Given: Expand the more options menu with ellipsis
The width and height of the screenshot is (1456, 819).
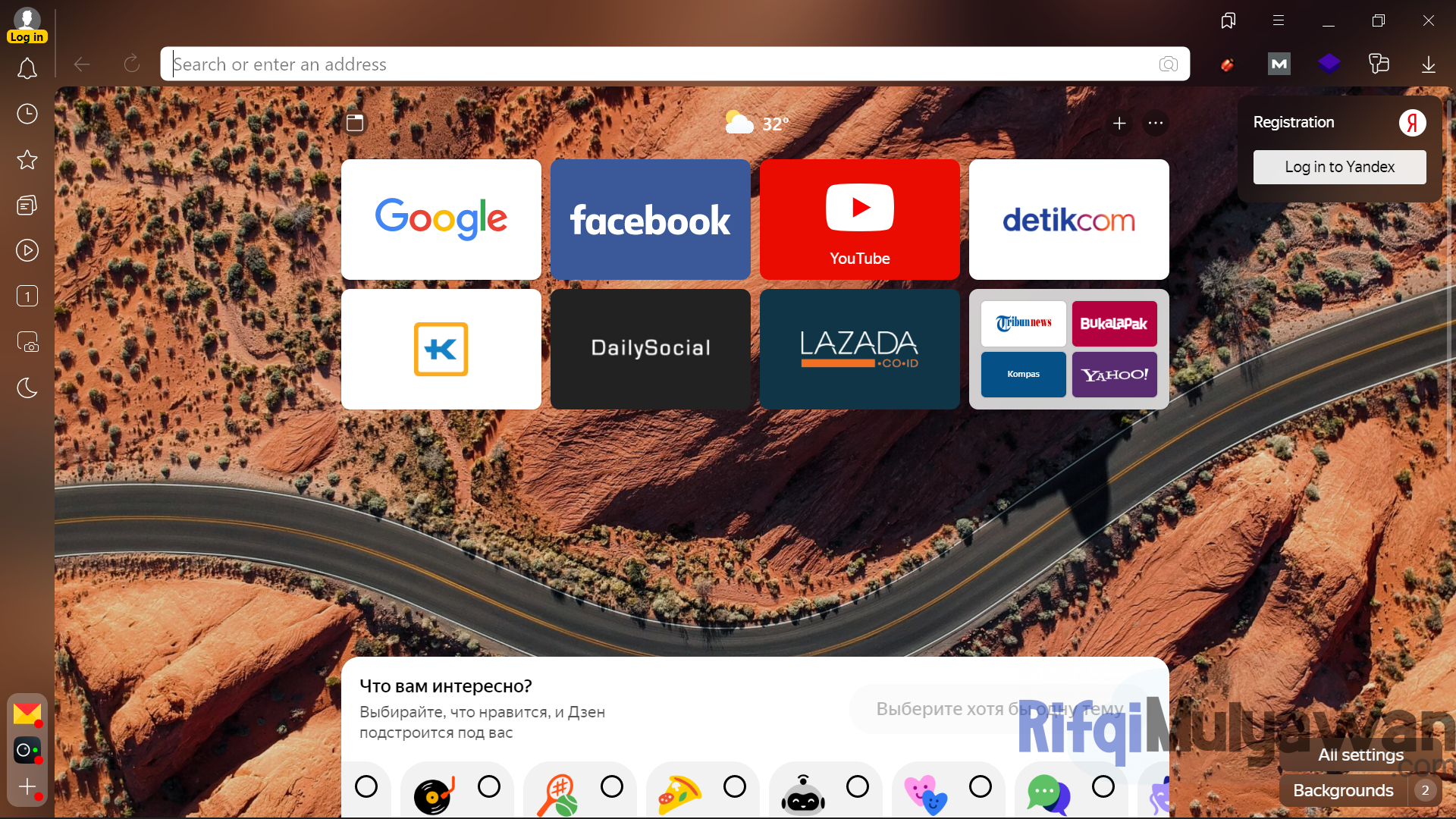Looking at the screenshot, I should tap(1156, 121).
